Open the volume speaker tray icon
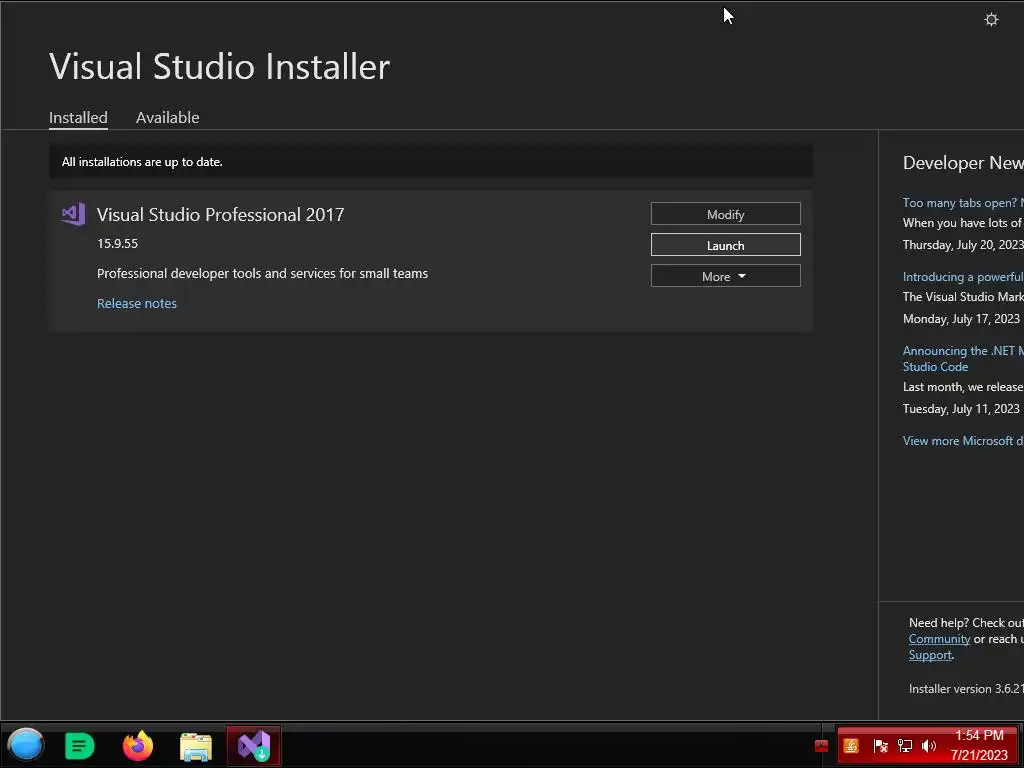 [929, 746]
